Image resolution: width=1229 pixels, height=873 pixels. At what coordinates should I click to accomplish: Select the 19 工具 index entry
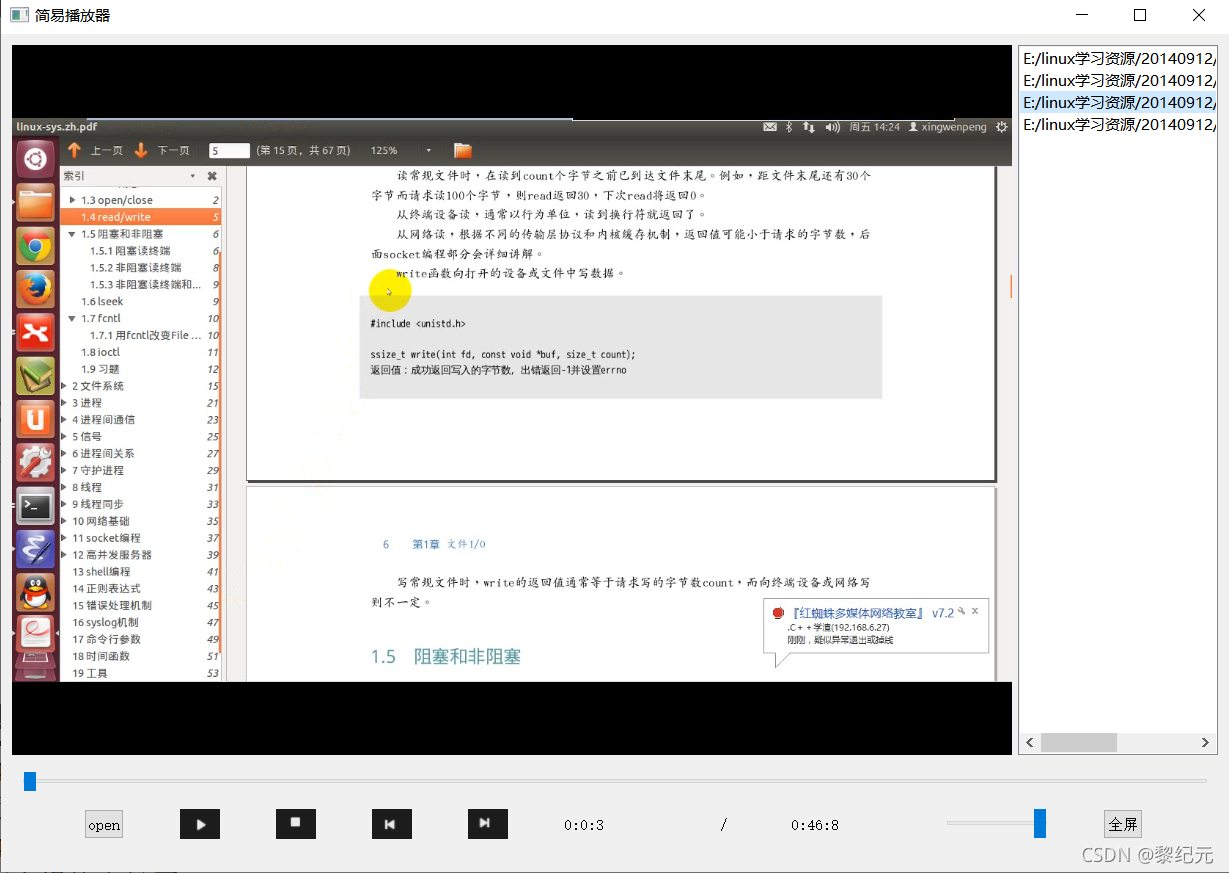click(90, 673)
